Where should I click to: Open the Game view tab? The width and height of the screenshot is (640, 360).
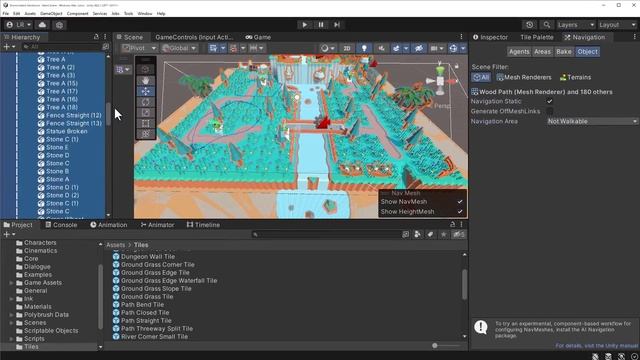click(258, 37)
